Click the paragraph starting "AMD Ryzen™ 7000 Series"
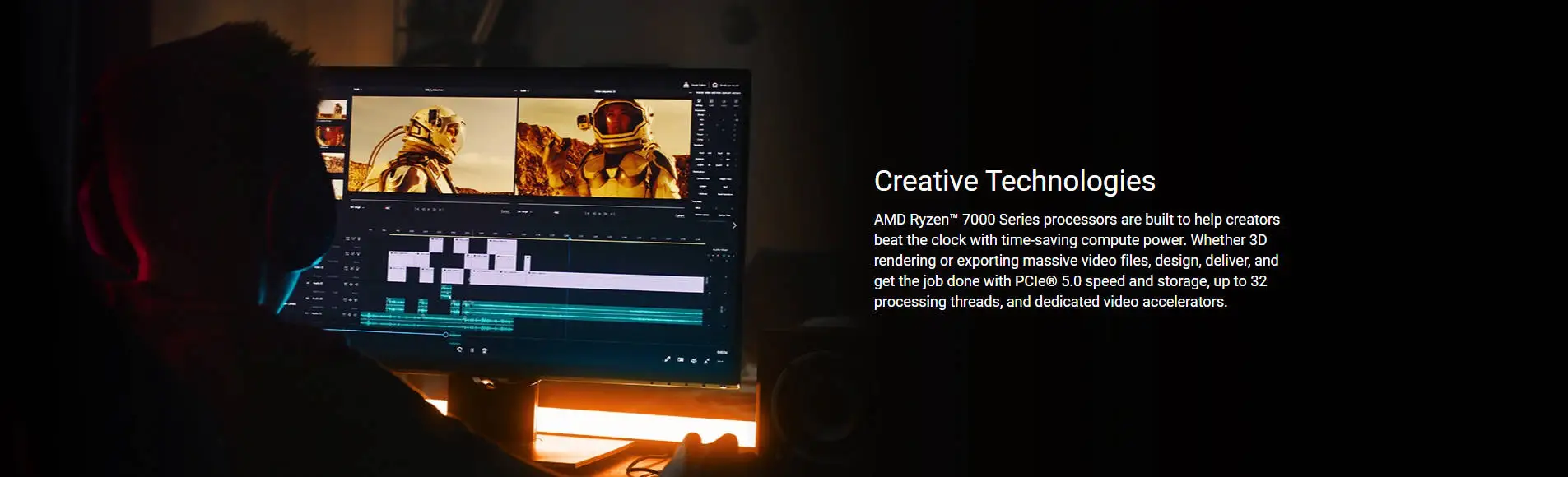 pos(1077,261)
